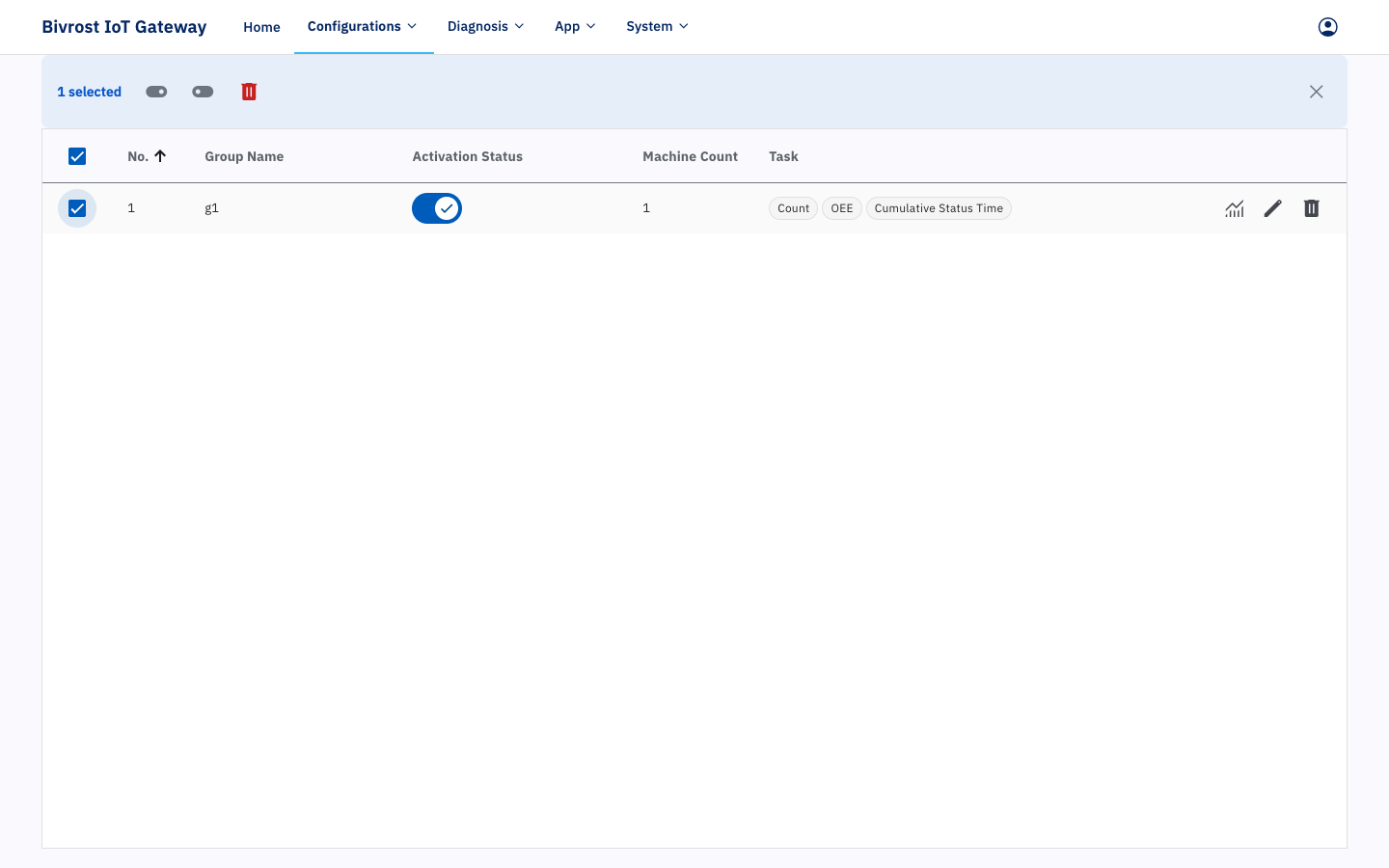Screen dimensions: 1389x868
Task: Click the Machine Count column header
Action: click(691, 156)
